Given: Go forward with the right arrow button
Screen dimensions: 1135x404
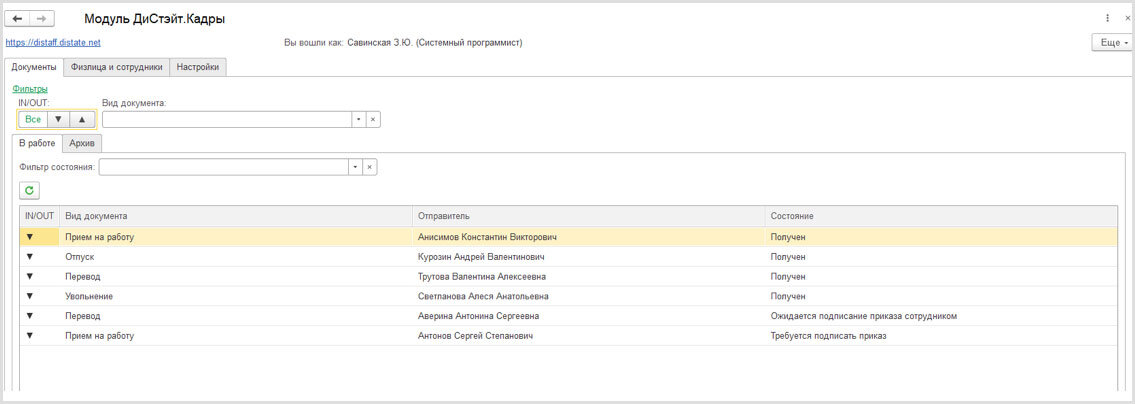Looking at the screenshot, I should coord(41,19).
